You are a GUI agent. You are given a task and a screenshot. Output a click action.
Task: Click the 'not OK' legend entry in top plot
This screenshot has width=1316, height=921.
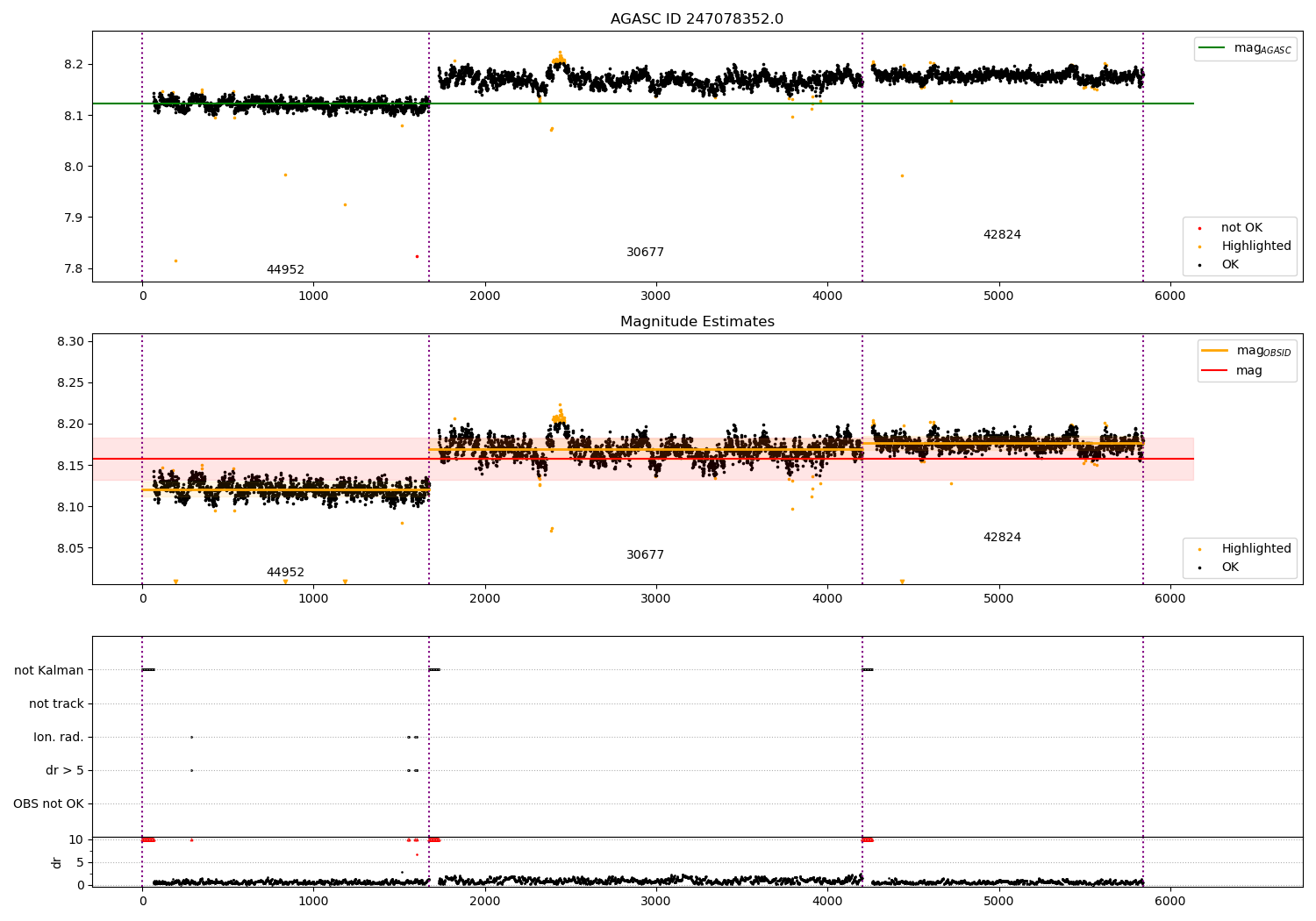[1231, 228]
